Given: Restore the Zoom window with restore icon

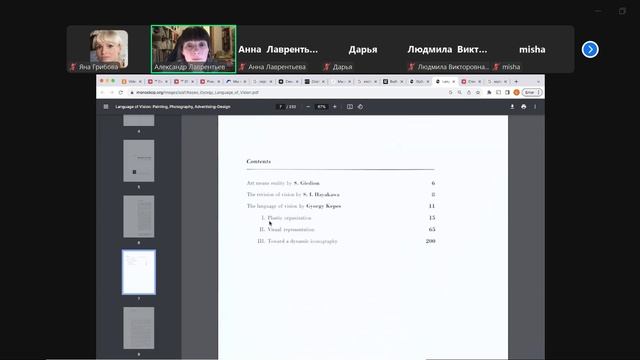Looking at the screenshot, I should click(622, 11).
